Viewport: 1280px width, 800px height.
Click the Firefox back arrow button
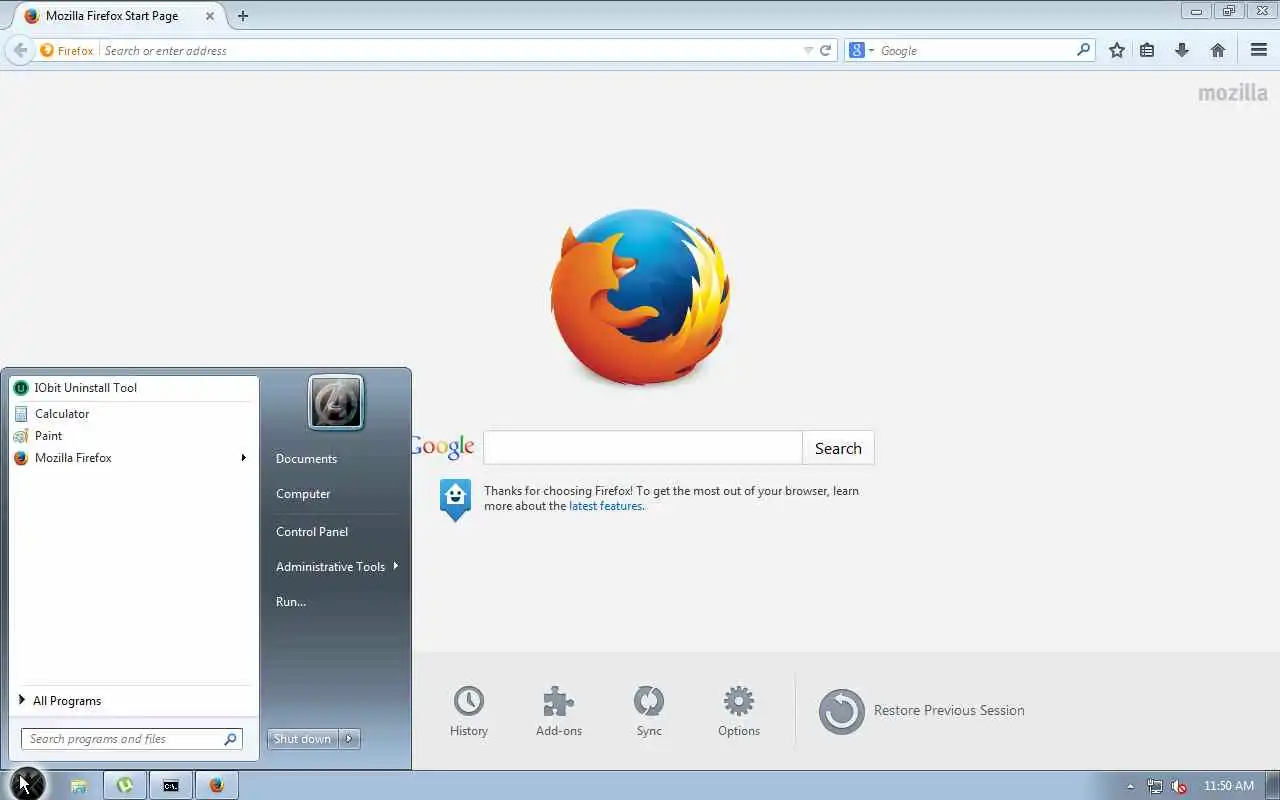[19, 50]
